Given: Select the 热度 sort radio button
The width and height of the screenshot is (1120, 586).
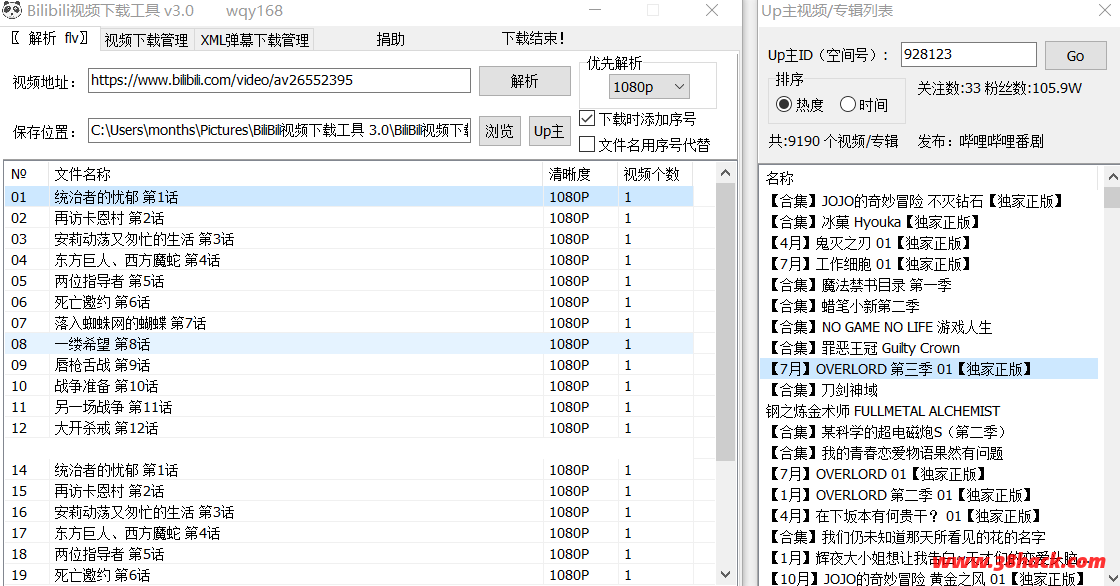Looking at the screenshot, I should tap(784, 104).
